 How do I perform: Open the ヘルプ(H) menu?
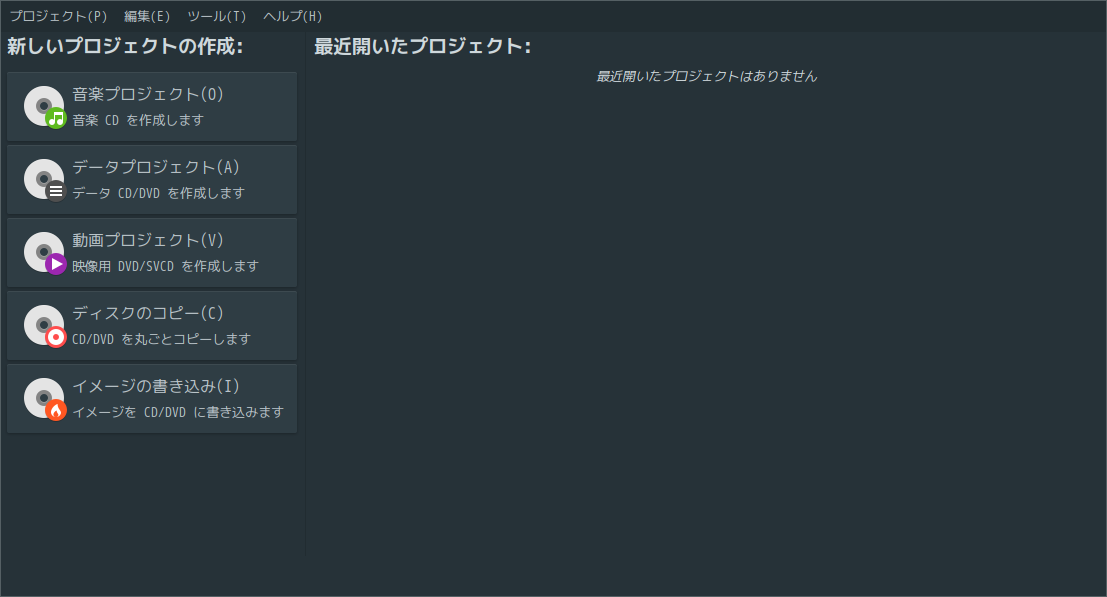coord(293,16)
